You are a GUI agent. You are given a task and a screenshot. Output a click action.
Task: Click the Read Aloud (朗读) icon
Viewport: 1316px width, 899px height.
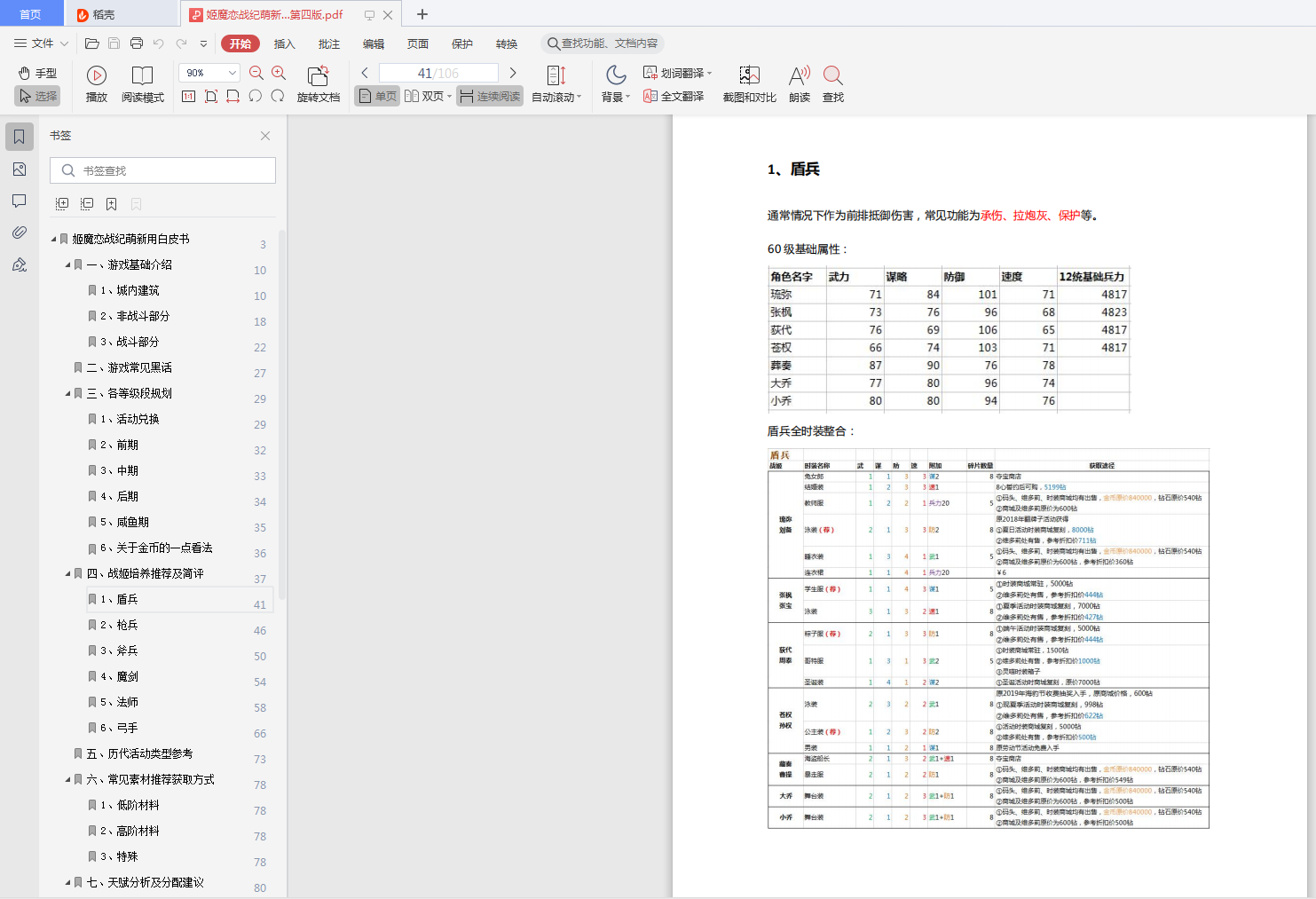pyautogui.click(x=800, y=76)
